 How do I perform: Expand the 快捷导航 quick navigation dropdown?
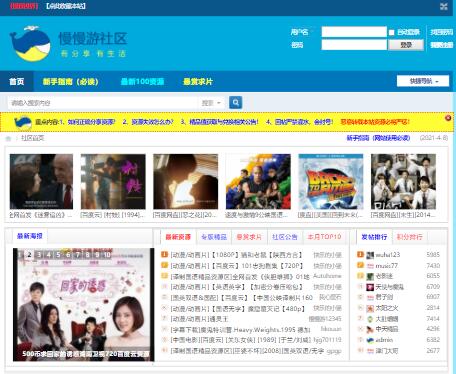point(423,81)
